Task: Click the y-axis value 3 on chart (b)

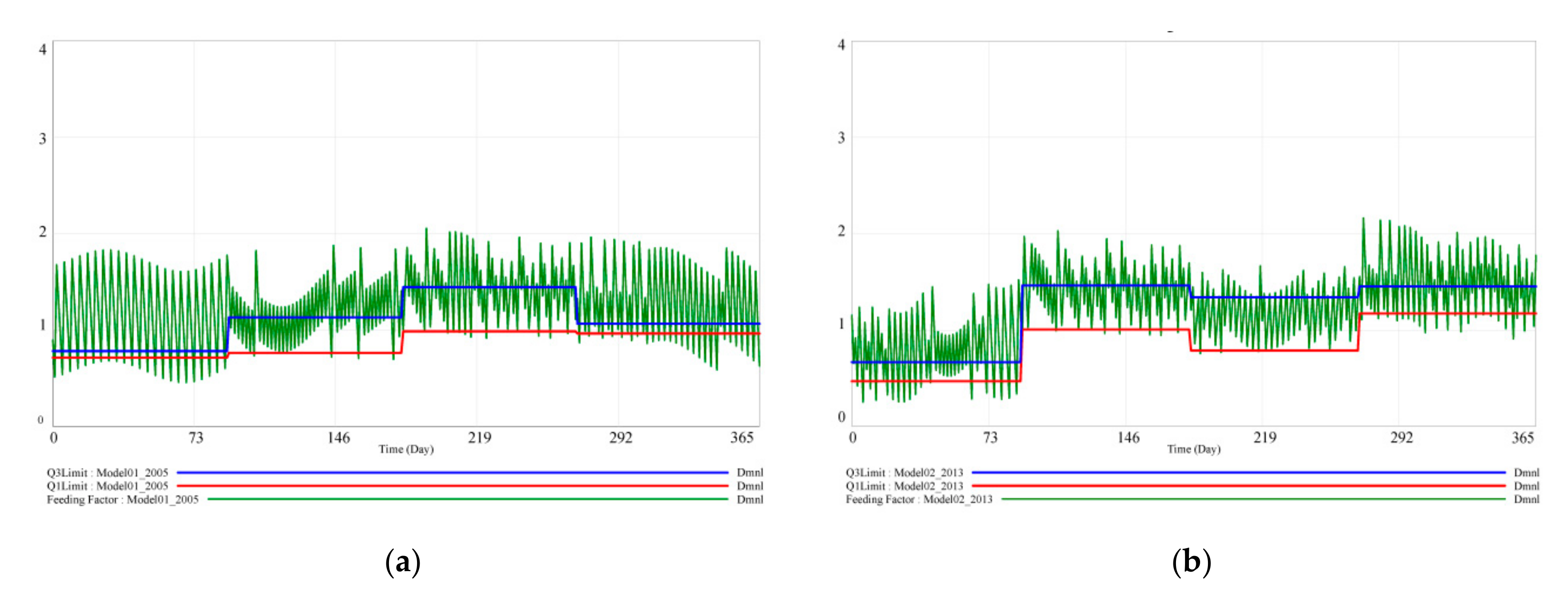Action: point(841,138)
